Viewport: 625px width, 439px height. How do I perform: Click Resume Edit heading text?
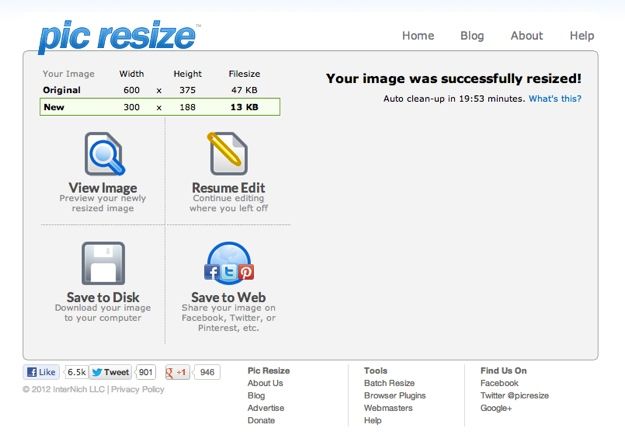[x=228, y=187]
